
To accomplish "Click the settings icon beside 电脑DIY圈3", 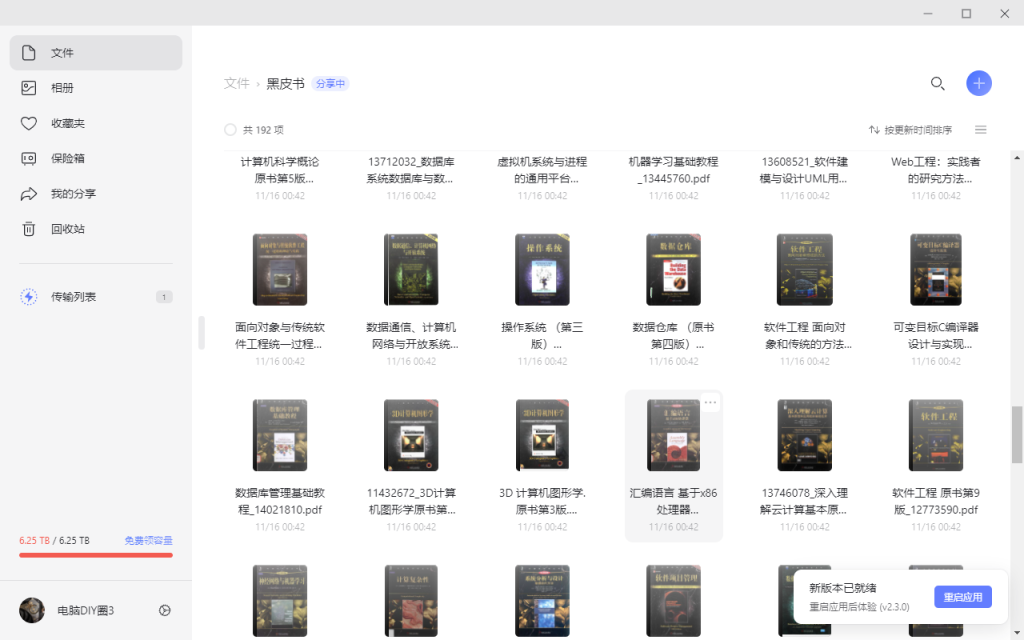I will [x=165, y=610].
